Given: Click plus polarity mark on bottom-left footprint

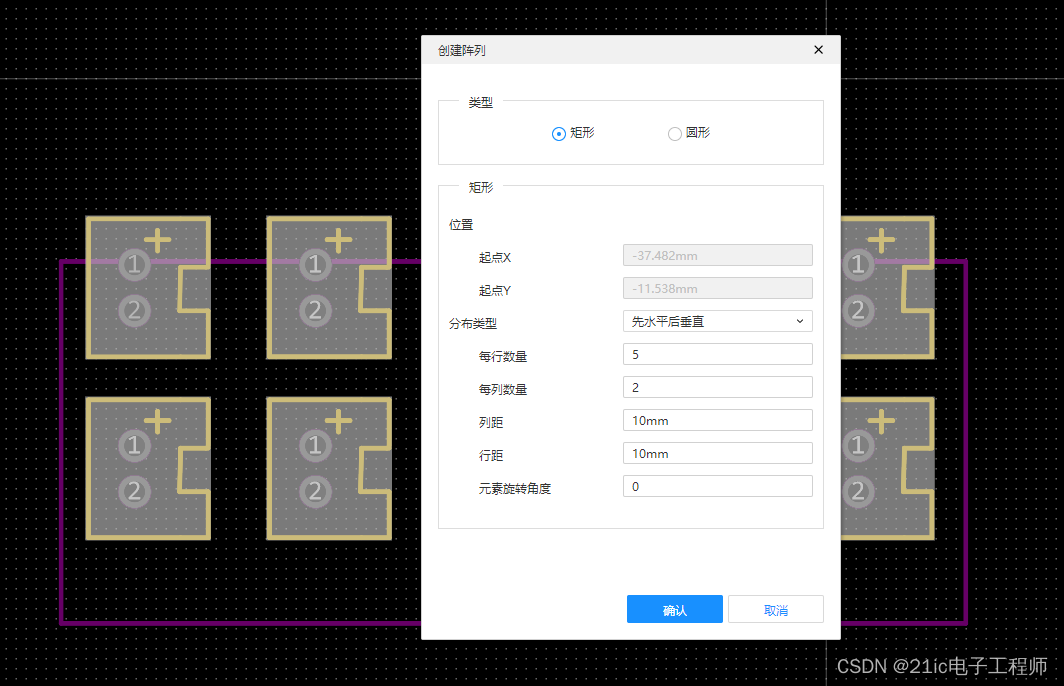Looking at the screenshot, I should tap(157, 421).
